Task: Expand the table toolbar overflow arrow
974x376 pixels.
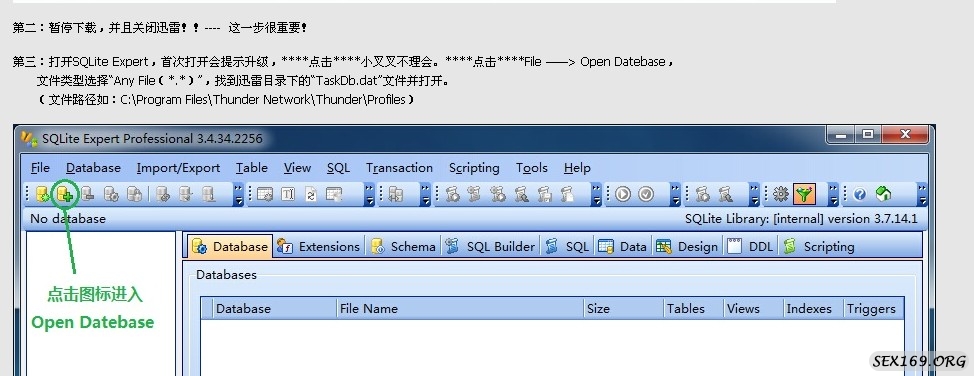Action: point(369,194)
